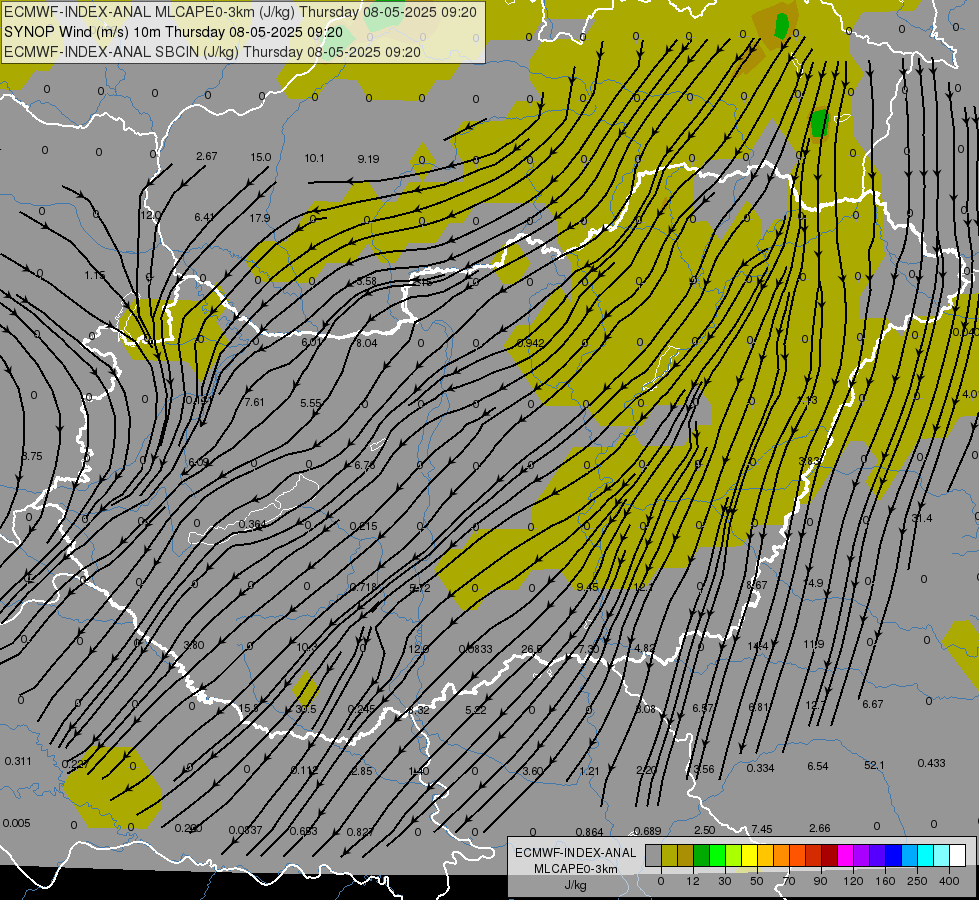The height and width of the screenshot is (900, 979).
Task: Click the map value 0.311
Action: point(17,761)
